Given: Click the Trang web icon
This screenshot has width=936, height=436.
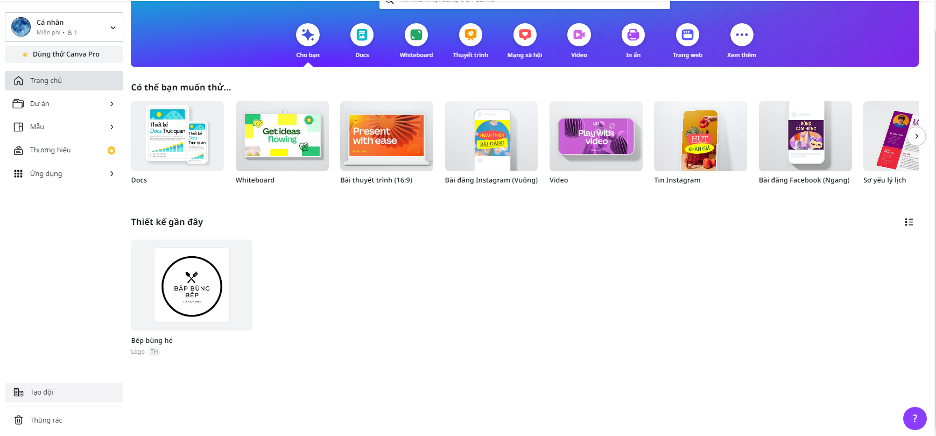Looking at the screenshot, I should click(x=687, y=35).
